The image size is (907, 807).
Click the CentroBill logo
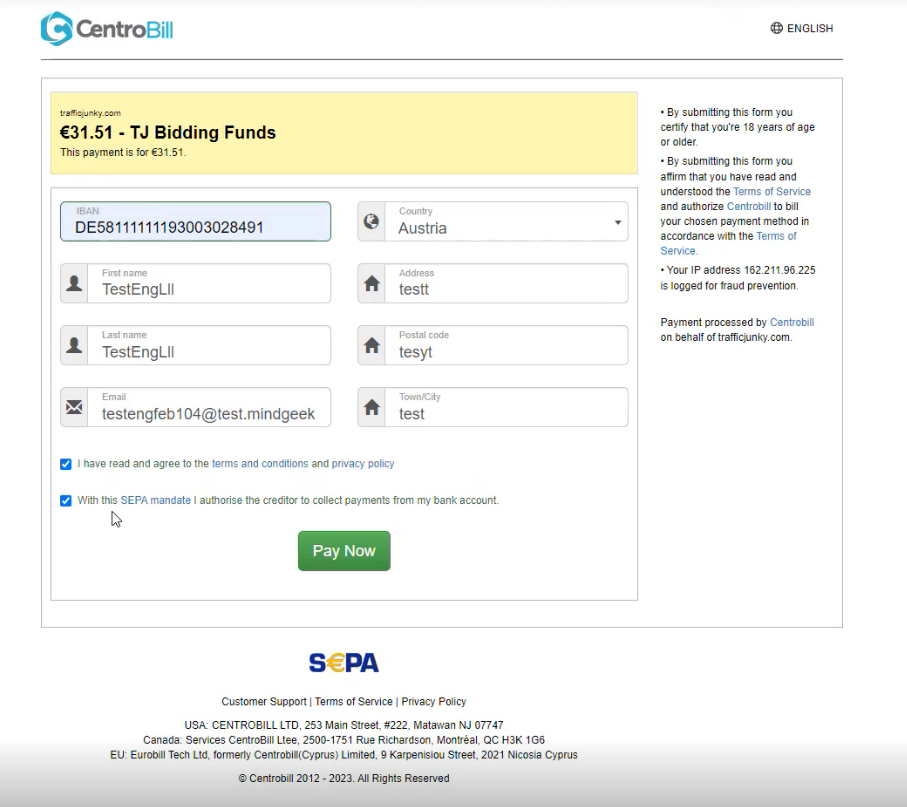[107, 28]
